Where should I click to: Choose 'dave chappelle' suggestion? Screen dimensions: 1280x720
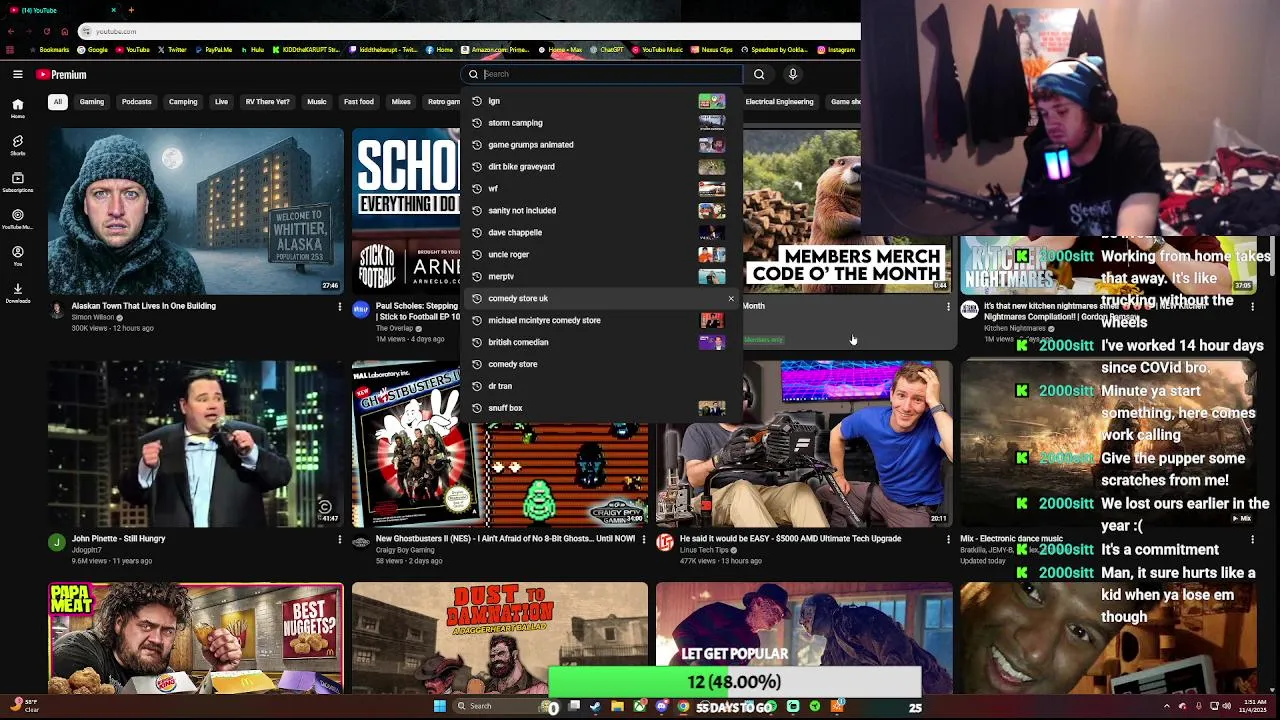(x=603, y=233)
